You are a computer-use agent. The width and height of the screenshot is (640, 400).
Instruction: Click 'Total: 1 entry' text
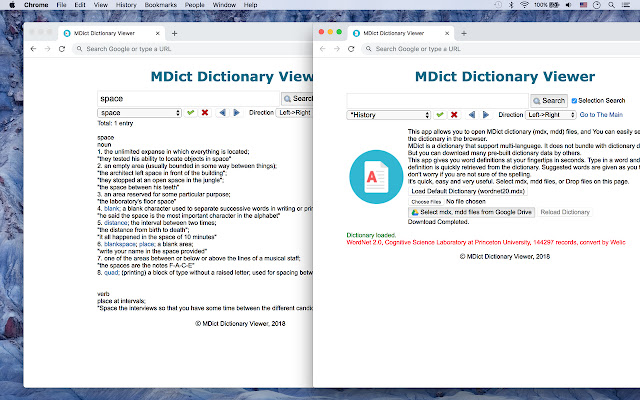click(x=115, y=123)
